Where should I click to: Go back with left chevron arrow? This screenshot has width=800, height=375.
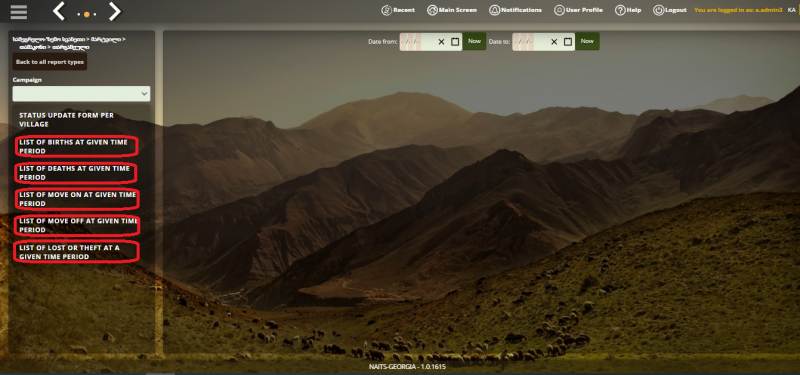(x=59, y=11)
